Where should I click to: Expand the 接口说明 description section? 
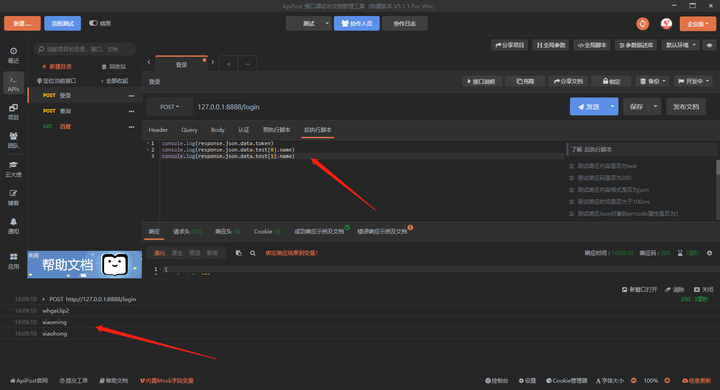481,81
